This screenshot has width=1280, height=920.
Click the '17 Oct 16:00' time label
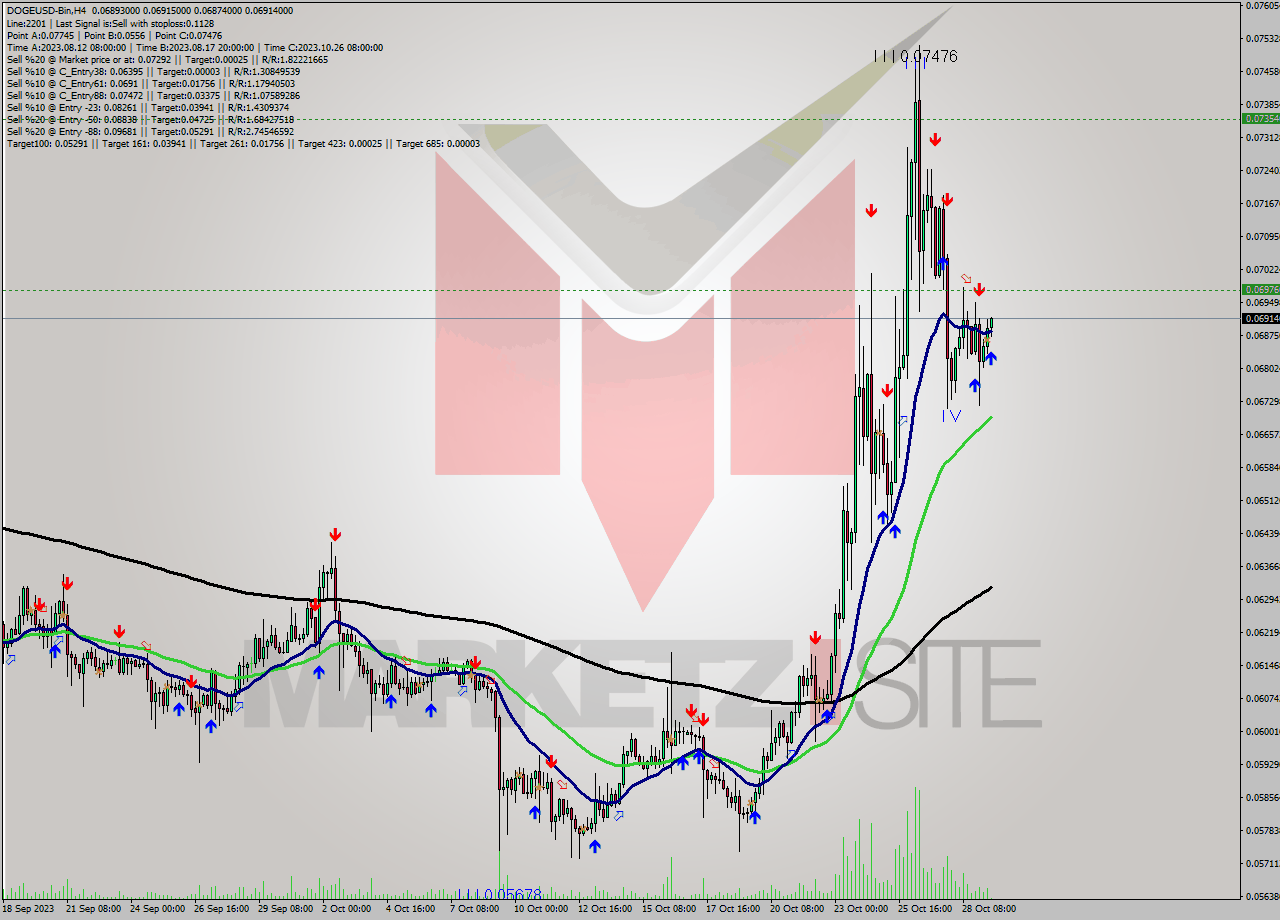[x=733, y=909]
